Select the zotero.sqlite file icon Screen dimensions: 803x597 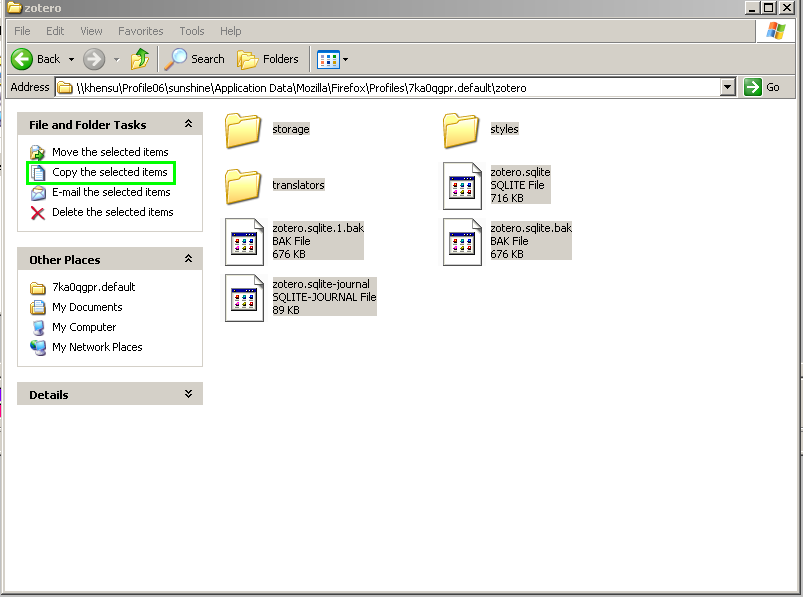point(462,186)
